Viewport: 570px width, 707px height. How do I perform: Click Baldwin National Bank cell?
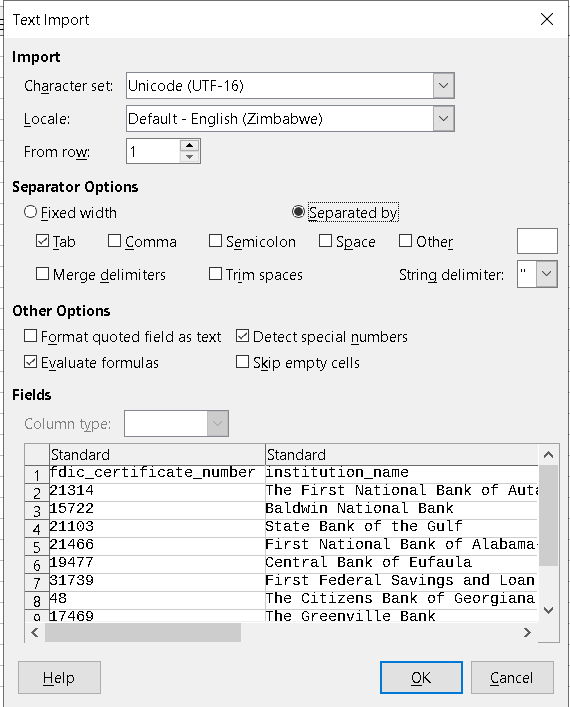click(401, 509)
